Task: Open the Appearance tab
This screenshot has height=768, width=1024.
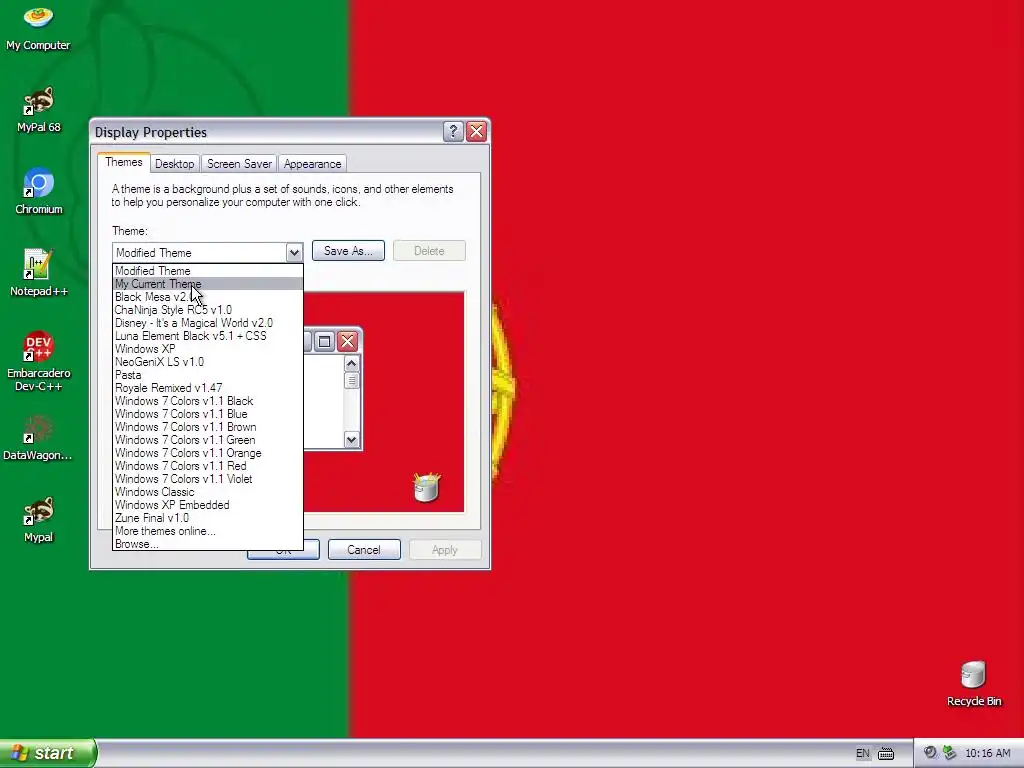Action: click(x=312, y=164)
